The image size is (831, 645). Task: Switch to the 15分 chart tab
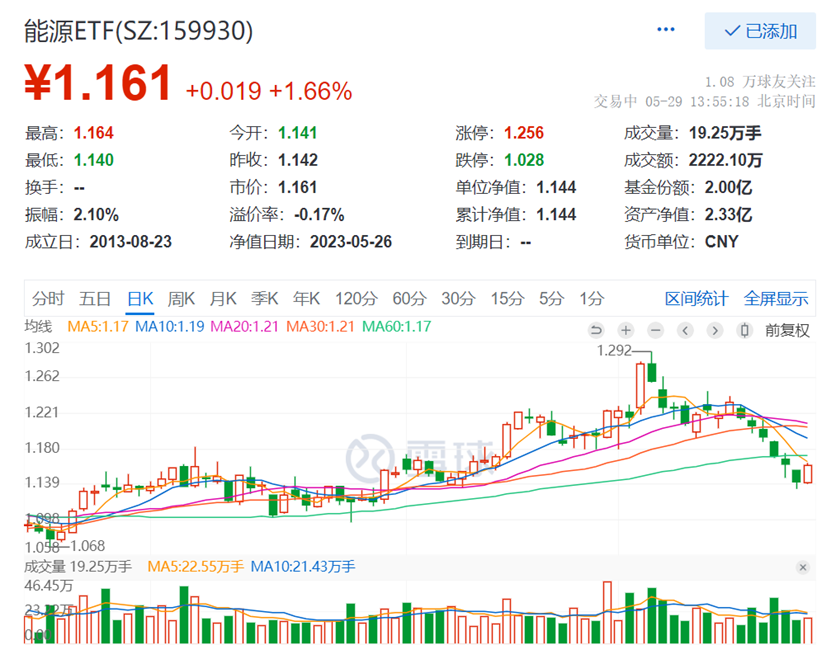(x=507, y=299)
